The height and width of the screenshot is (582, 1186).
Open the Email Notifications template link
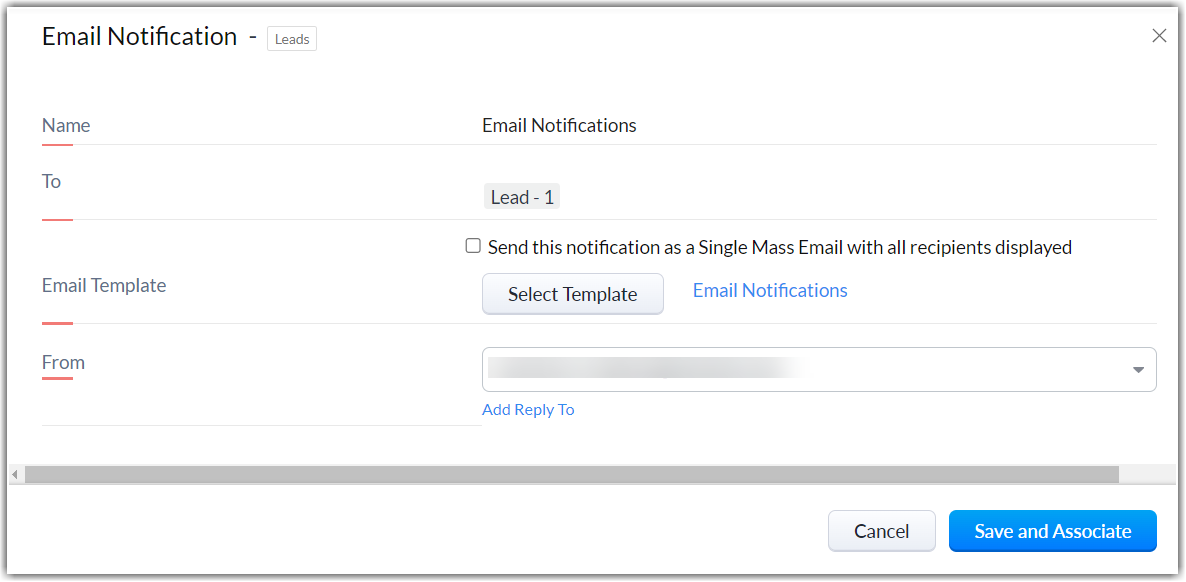pyautogui.click(x=770, y=291)
